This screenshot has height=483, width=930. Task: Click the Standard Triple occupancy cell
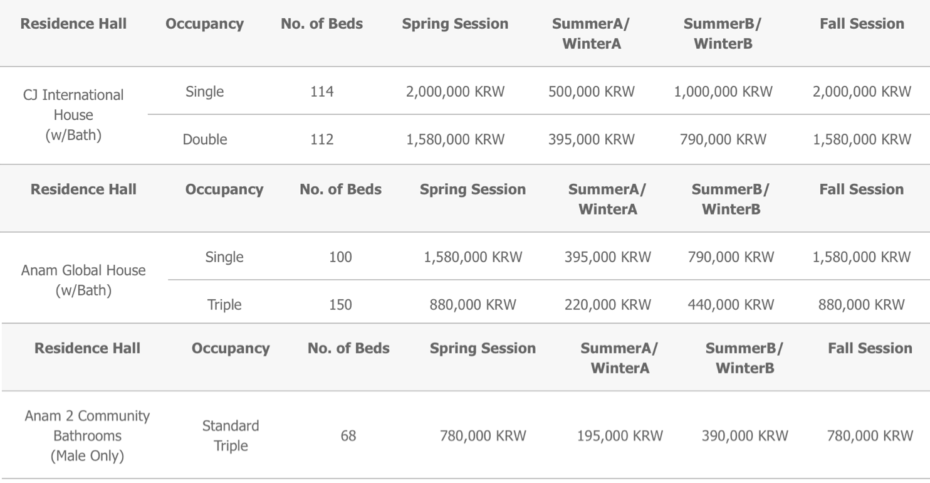pyautogui.click(x=230, y=435)
